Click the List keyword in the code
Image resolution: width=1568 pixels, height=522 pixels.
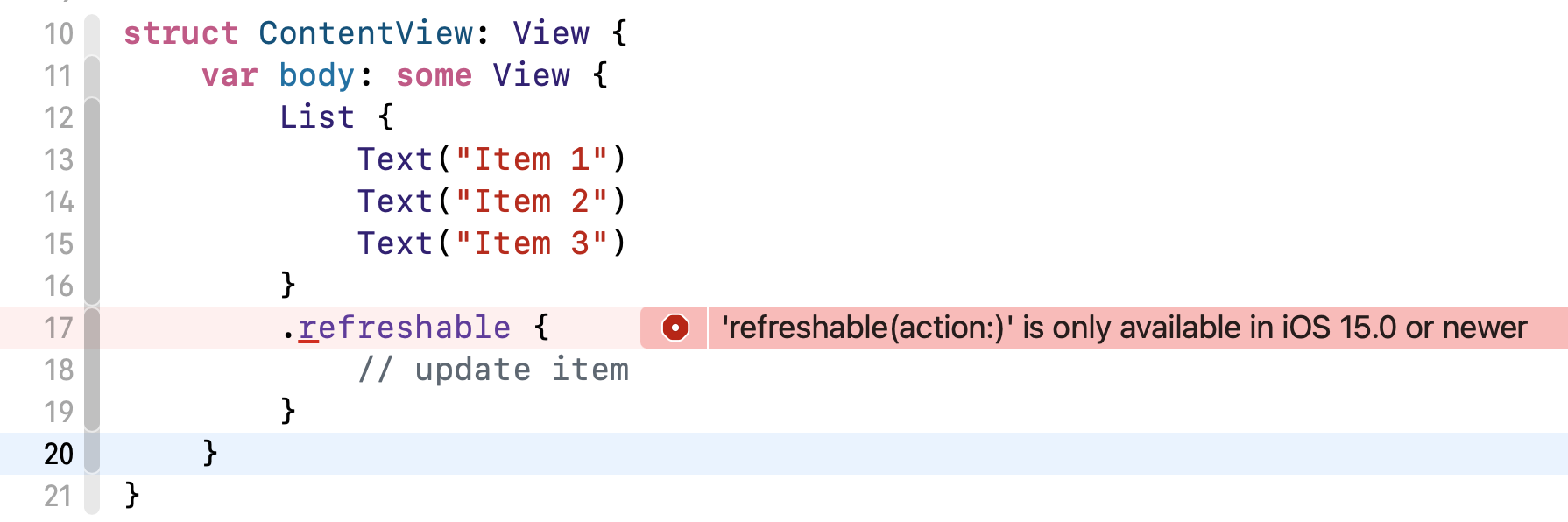317,117
